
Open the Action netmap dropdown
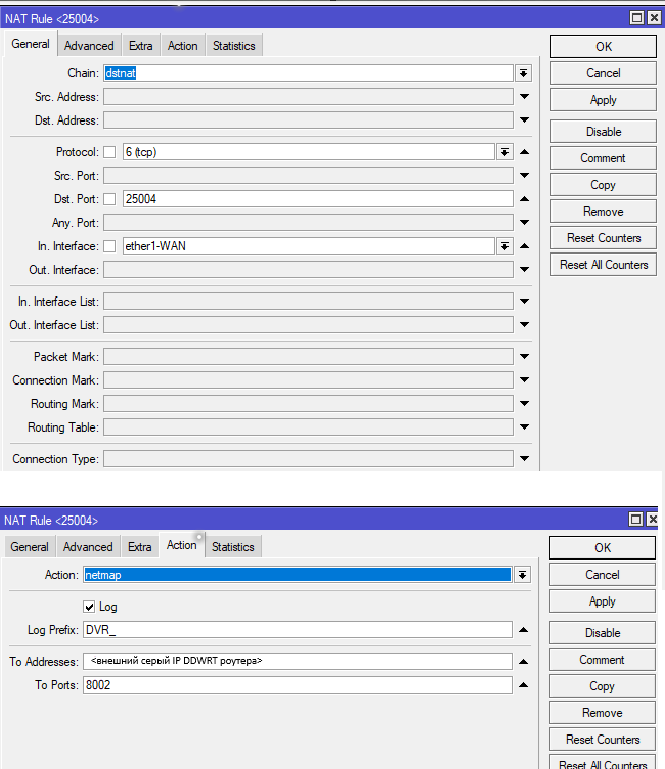click(x=522, y=575)
